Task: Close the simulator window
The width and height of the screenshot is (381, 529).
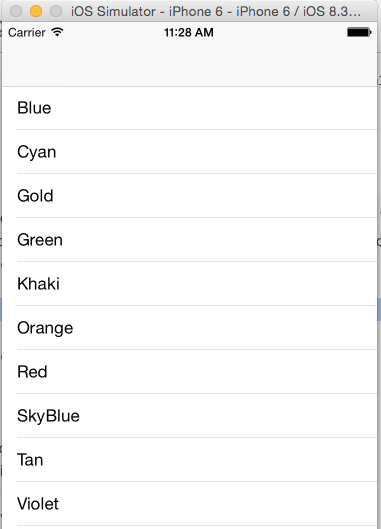Action: pyautogui.click(x=16, y=11)
